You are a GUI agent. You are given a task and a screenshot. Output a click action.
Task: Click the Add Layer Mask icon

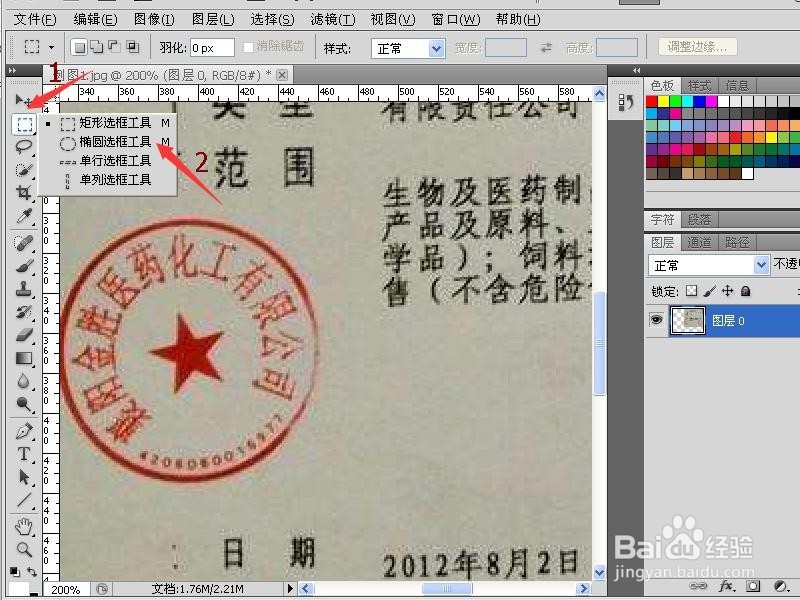753,586
